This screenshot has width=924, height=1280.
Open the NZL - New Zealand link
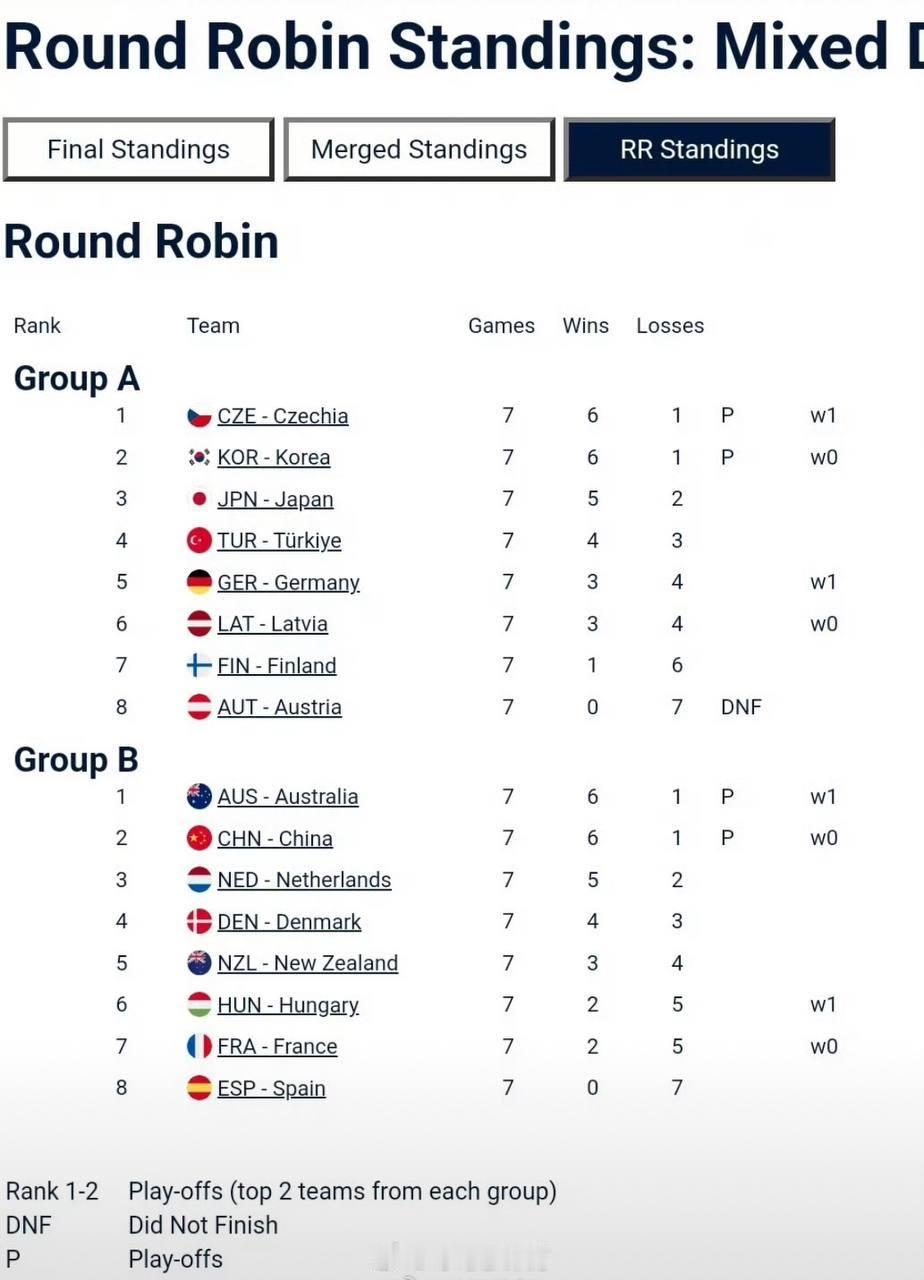(x=307, y=964)
